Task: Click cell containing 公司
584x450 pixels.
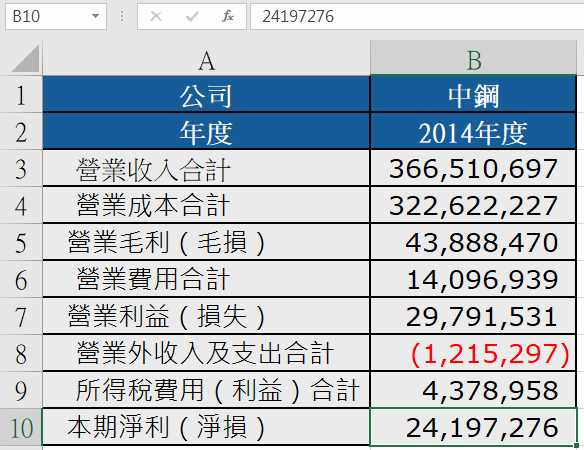Action: tap(206, 94)
